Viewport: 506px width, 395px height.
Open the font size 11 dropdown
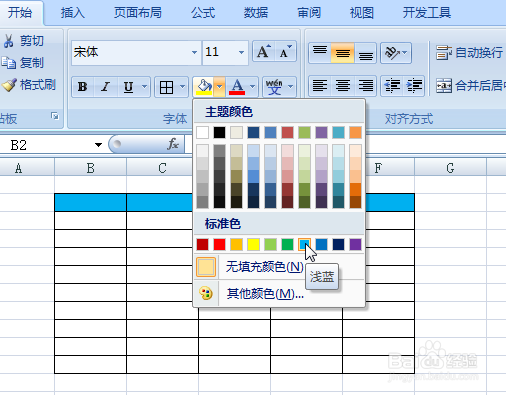click(x=241, y=52)
